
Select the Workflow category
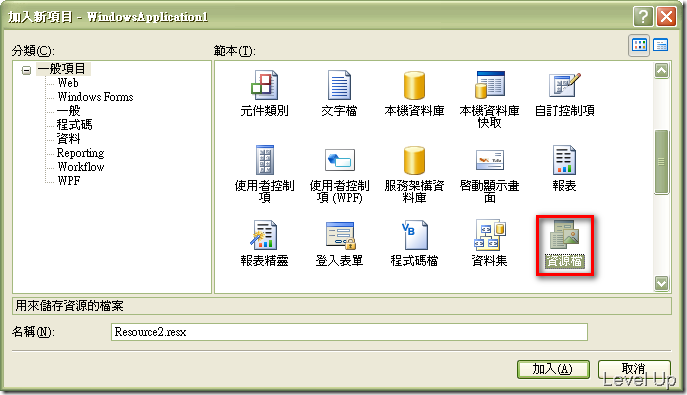tap(81, 167)
